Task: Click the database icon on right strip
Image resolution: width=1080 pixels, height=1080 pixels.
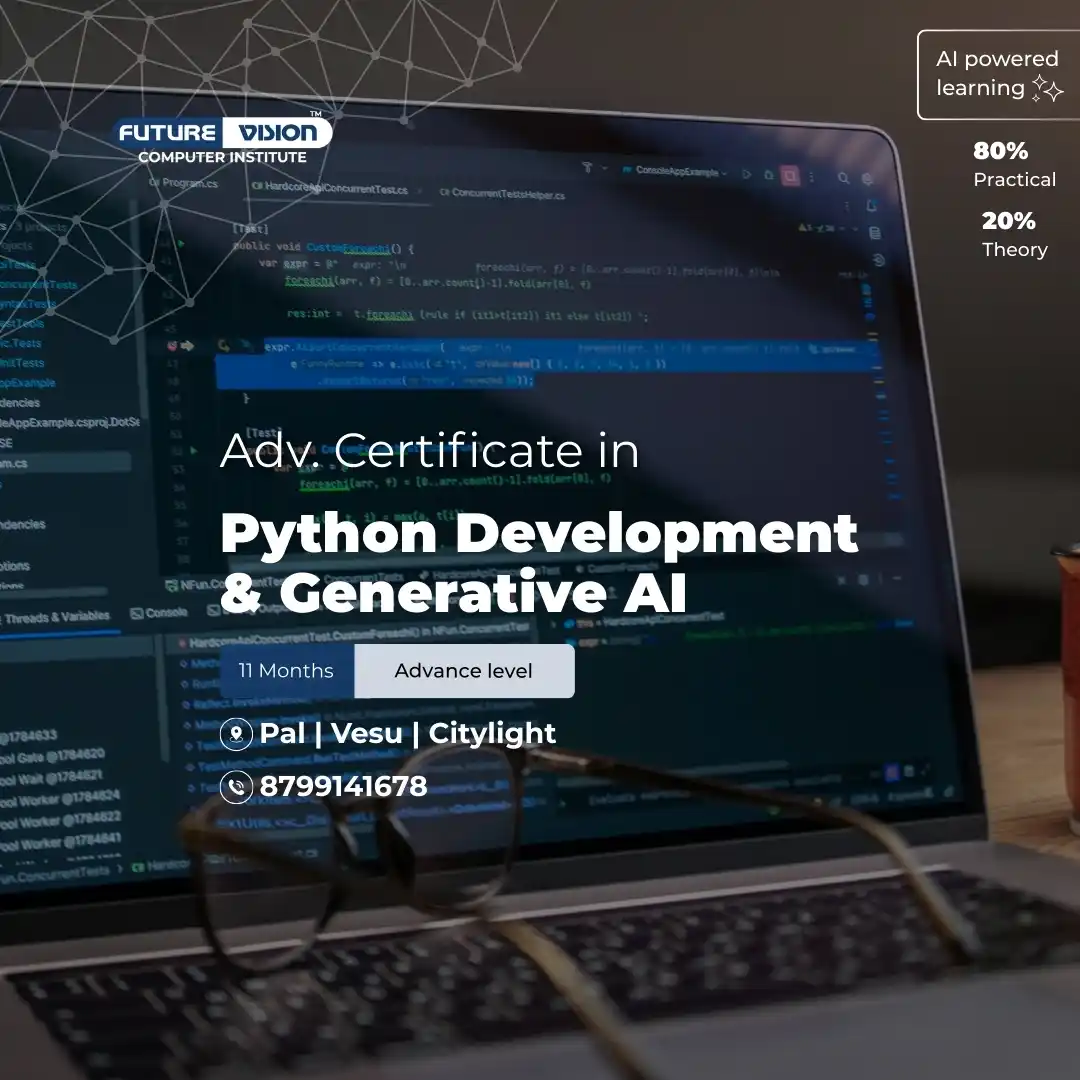Action: [875, 233]
